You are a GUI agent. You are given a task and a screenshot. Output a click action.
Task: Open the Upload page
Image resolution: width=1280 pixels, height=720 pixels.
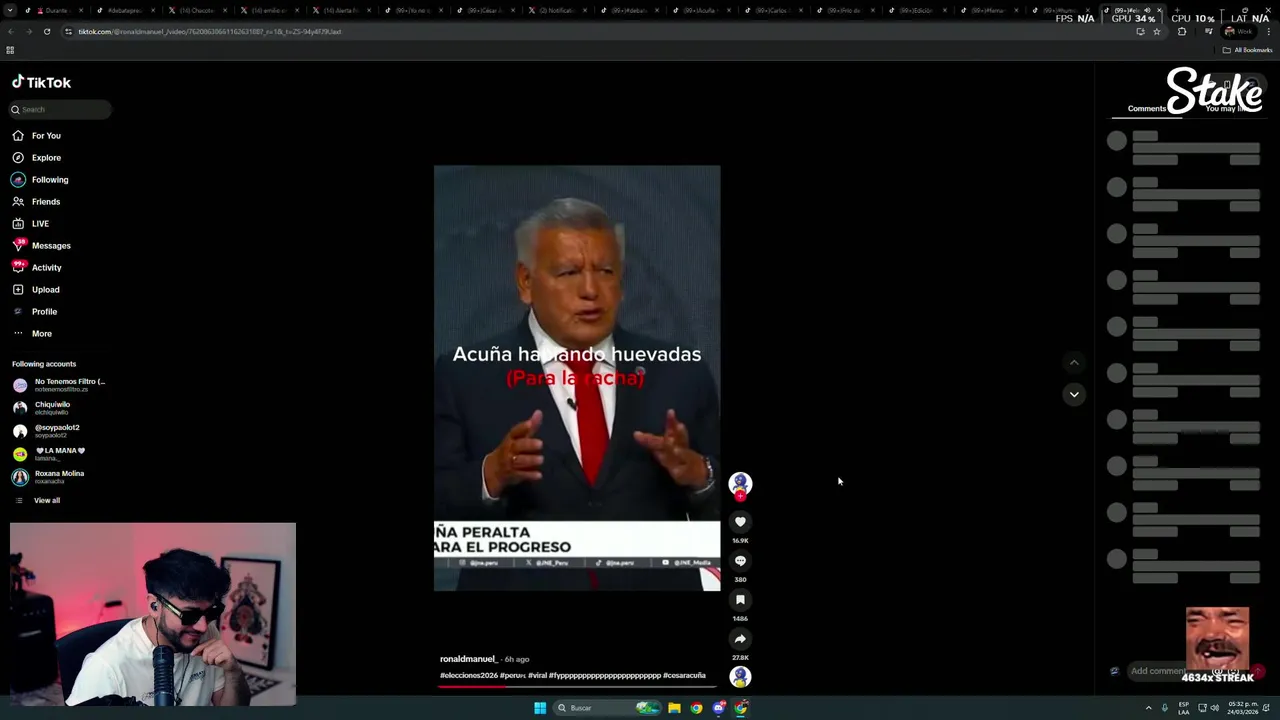pos(45,290)
